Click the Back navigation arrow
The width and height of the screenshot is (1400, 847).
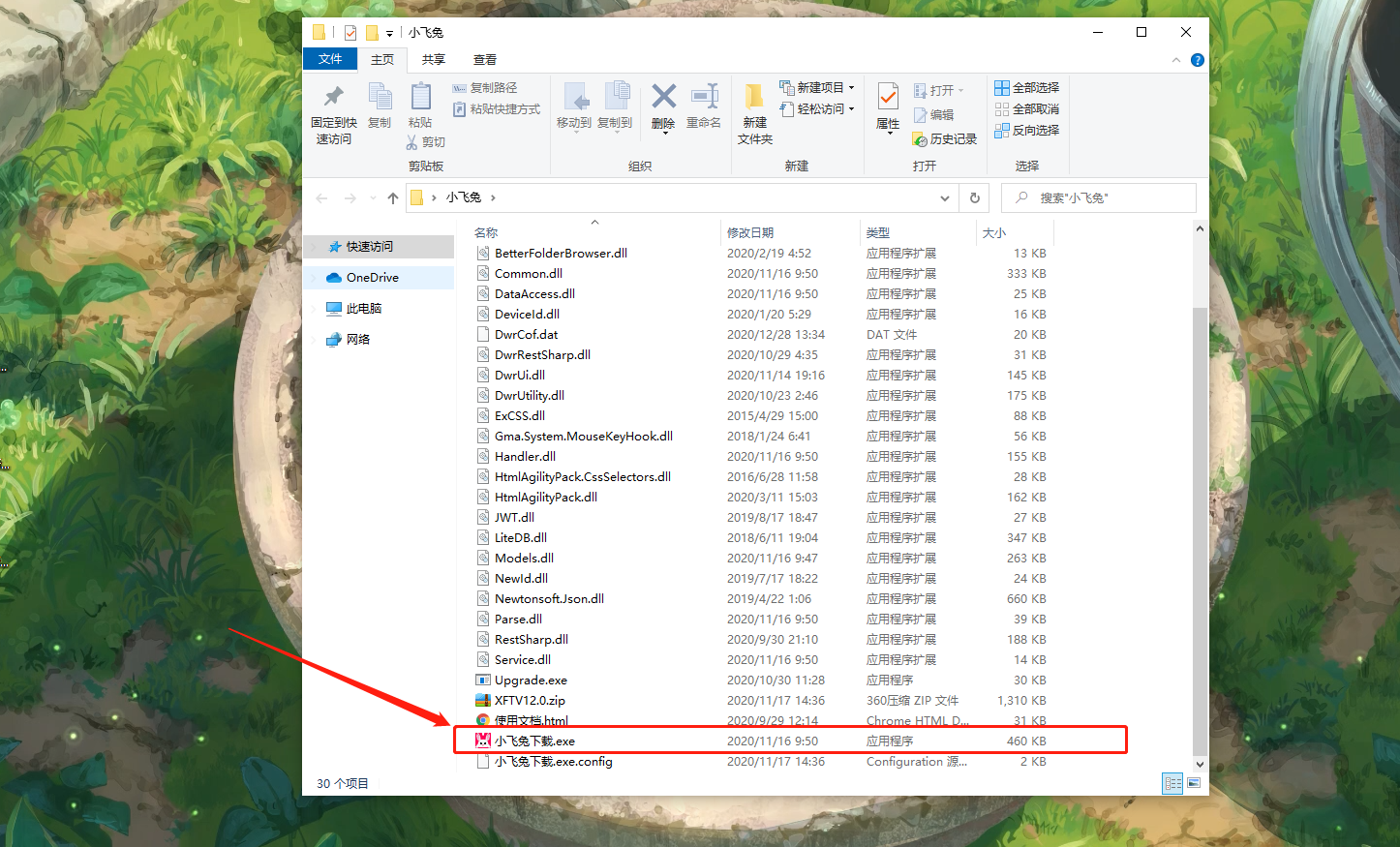(x=322, y=197)
